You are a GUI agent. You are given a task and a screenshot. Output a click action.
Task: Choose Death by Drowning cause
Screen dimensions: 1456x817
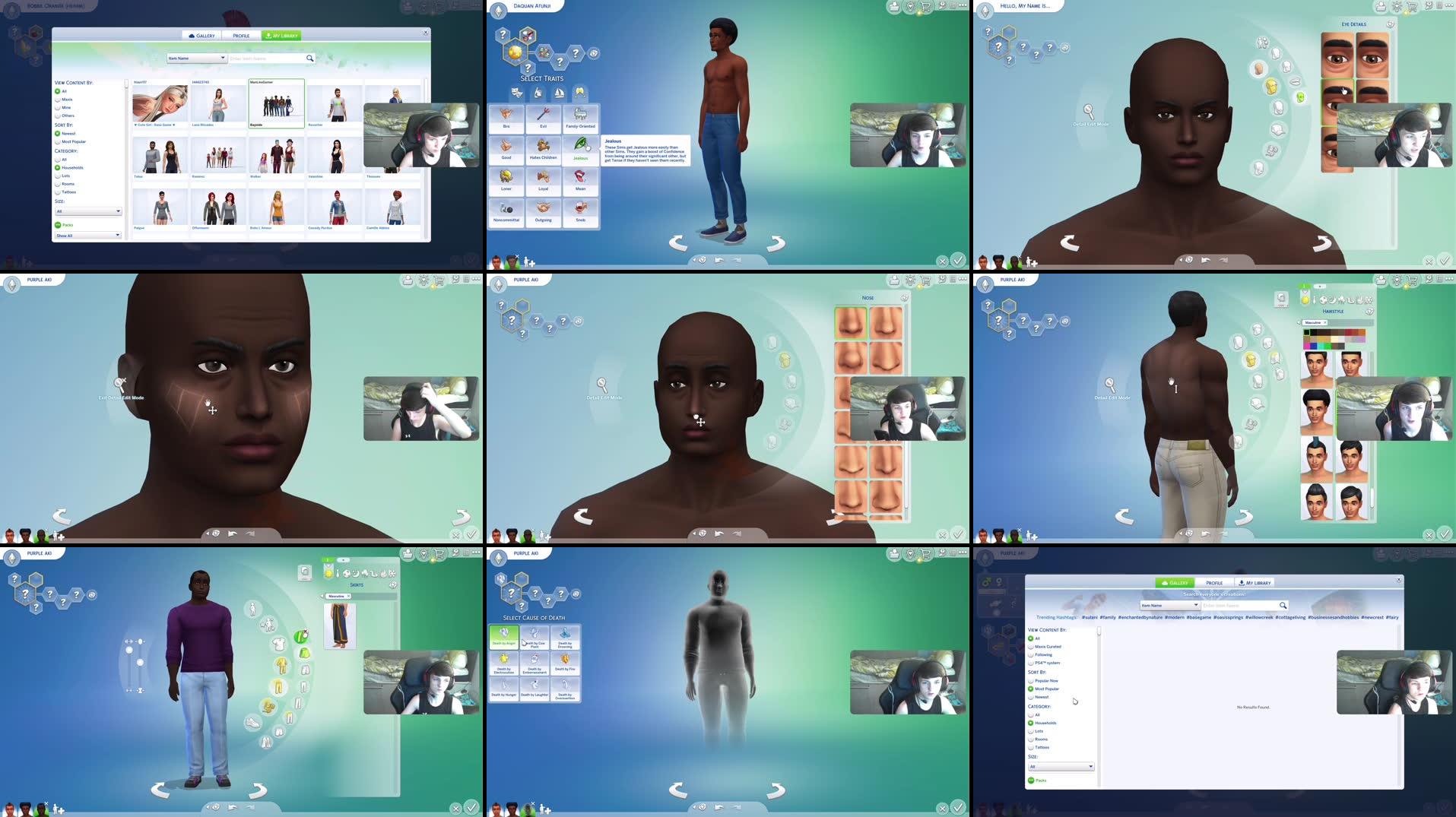[565, 636]
